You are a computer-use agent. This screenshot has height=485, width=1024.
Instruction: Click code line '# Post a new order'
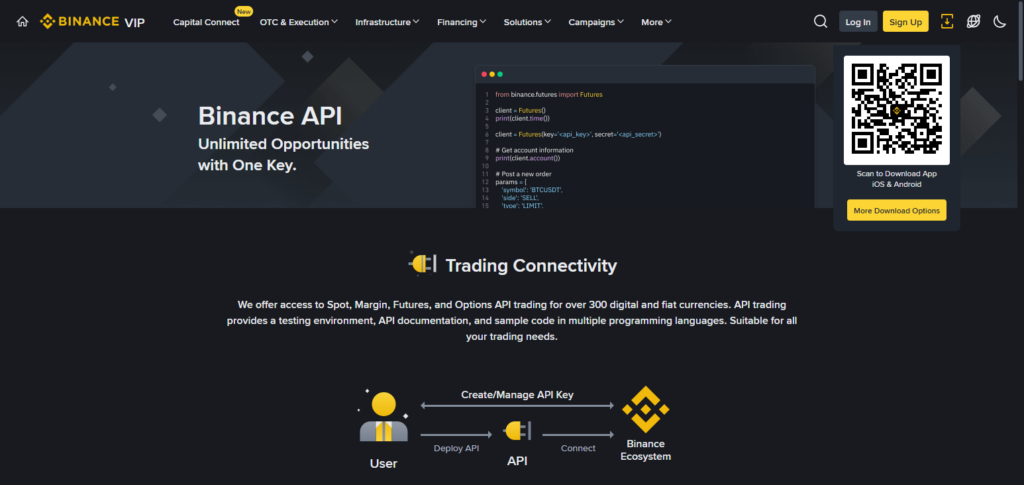pos(523,174)
